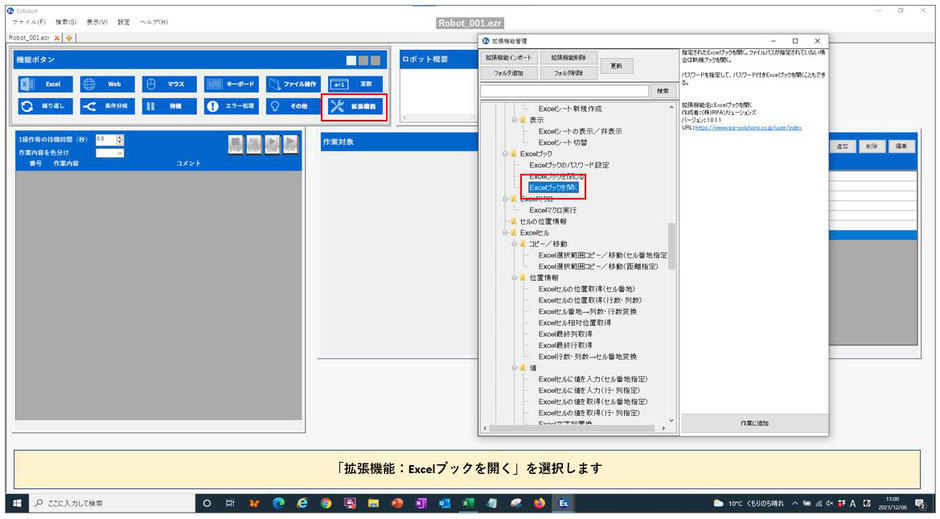The image size is (940, 519).
Task: Select Excelシート切替 tree item
Action: [562, 143]
